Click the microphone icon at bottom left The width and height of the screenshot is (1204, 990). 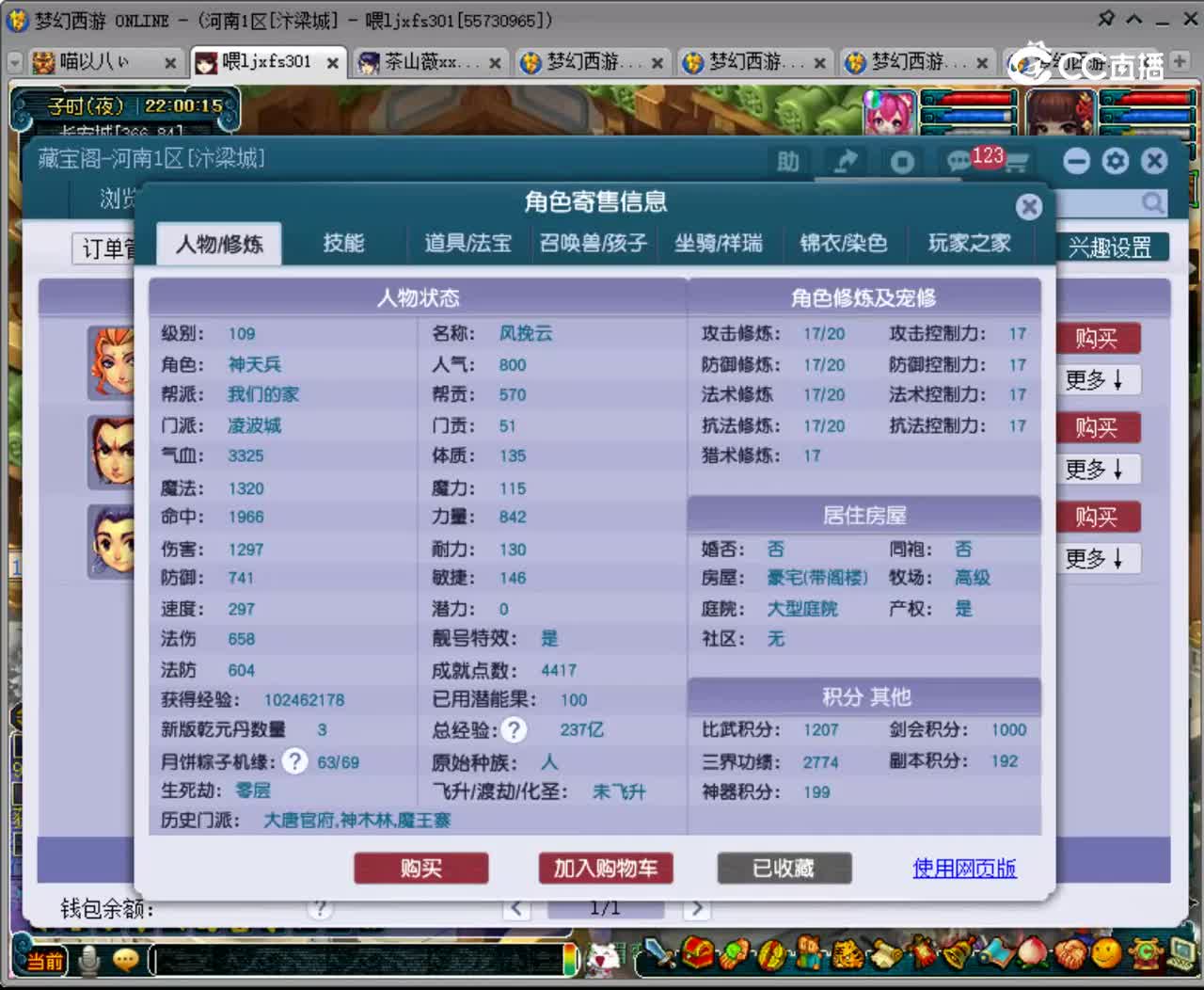(x=89, y=960)
